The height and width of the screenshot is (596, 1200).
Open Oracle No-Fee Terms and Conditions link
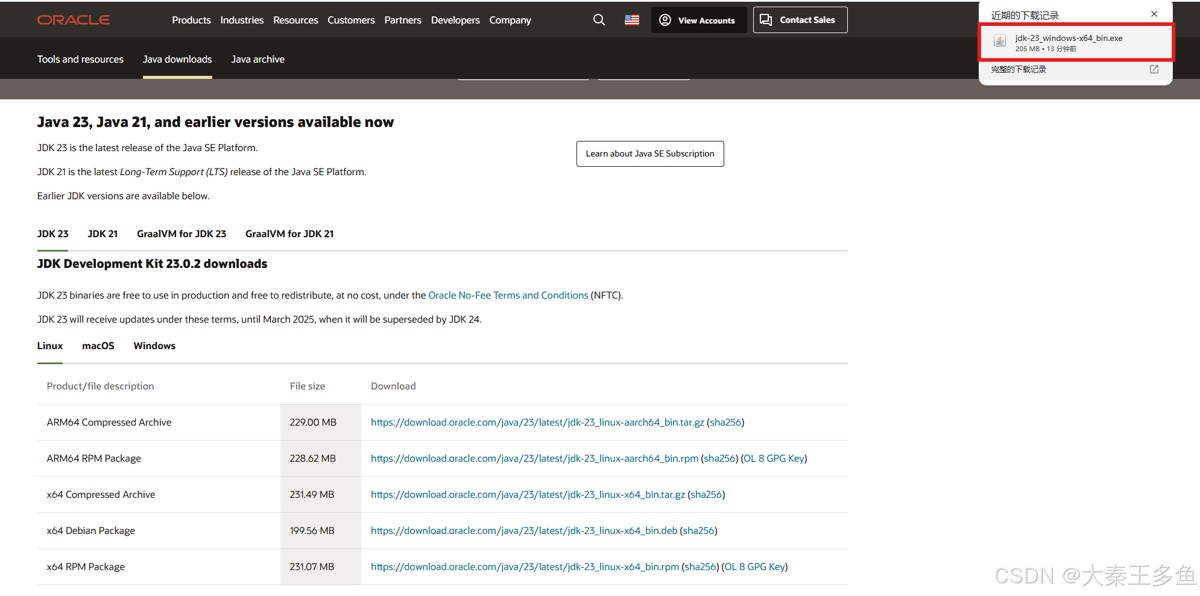point(508,296)
